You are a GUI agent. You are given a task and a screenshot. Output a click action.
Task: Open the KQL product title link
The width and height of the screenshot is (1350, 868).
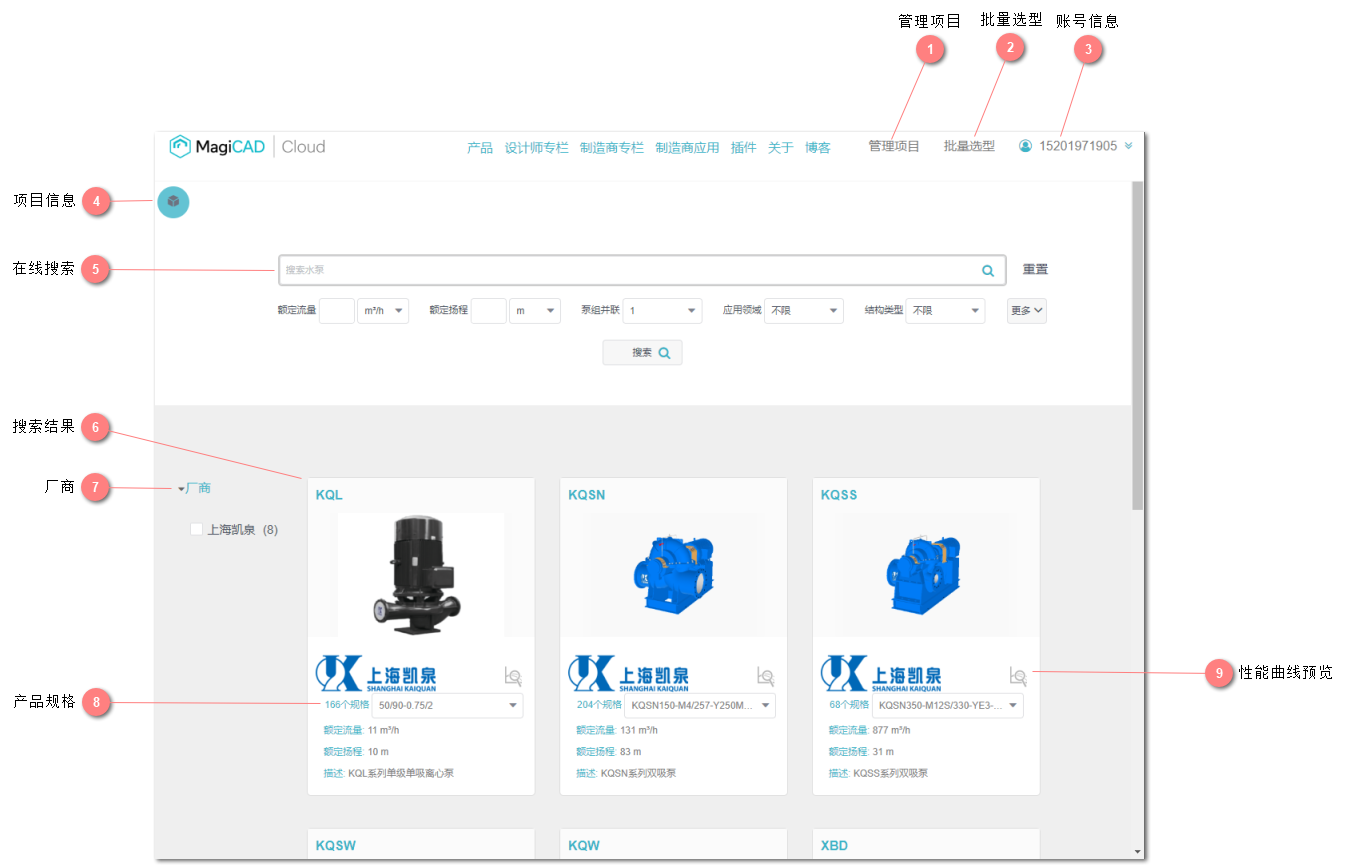tap(329, 495)
